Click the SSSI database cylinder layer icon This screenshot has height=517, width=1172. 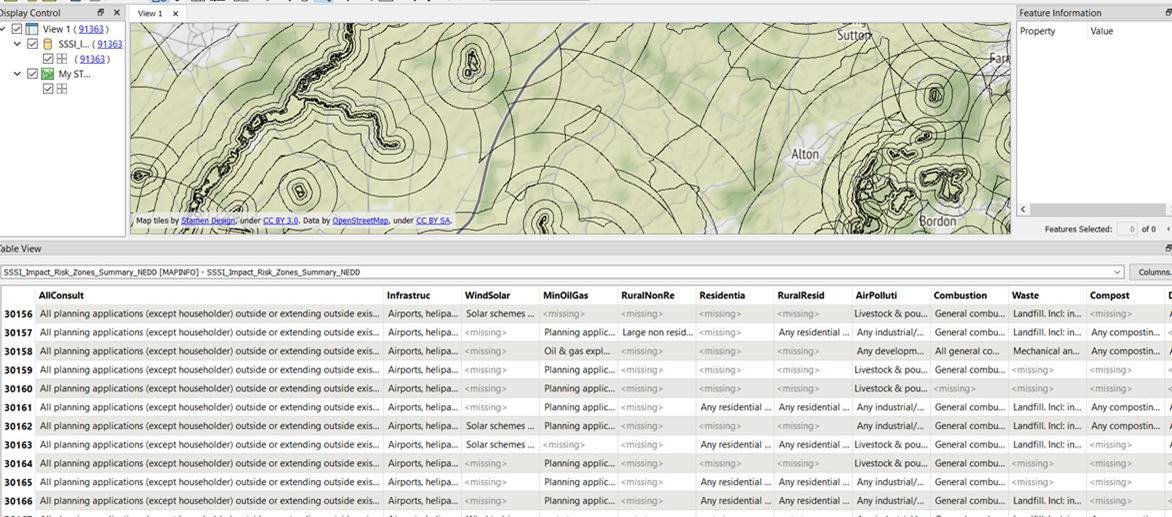(48, 44)
